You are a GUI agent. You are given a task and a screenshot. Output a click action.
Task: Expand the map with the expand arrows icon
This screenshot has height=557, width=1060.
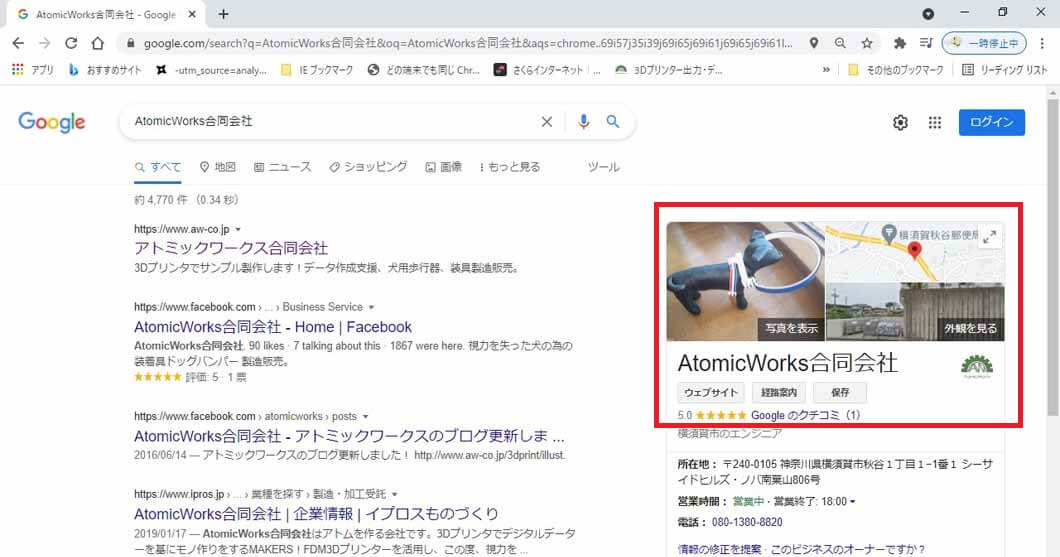click(990, 237)
